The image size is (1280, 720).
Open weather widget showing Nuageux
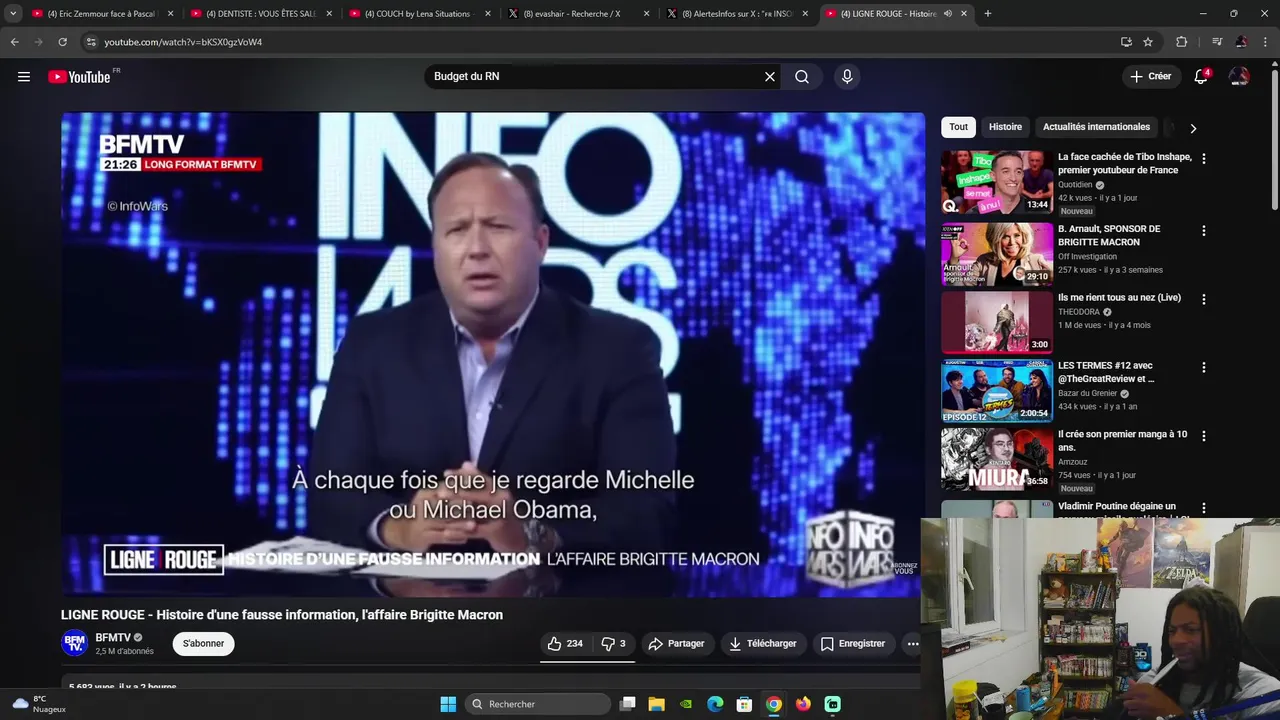(39, 704)
